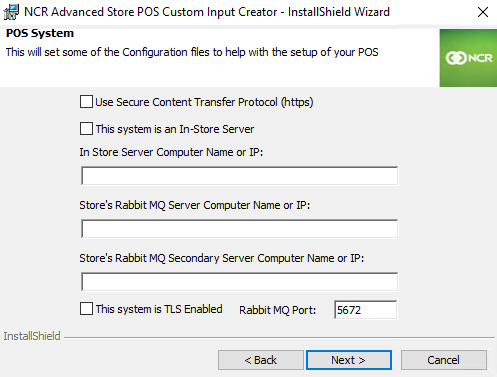Close the InstallShield Wizard window
Image resolution: width=497 pixels, height=377 pixels.
pos(482,12)
